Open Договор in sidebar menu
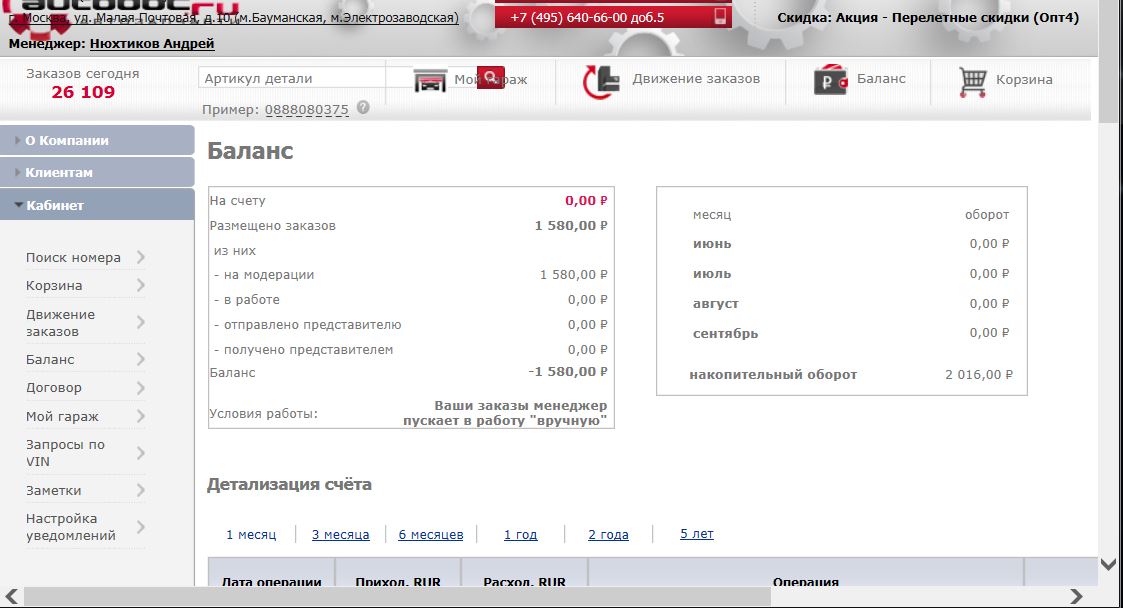1123x608 pixels. coord(54,388)
